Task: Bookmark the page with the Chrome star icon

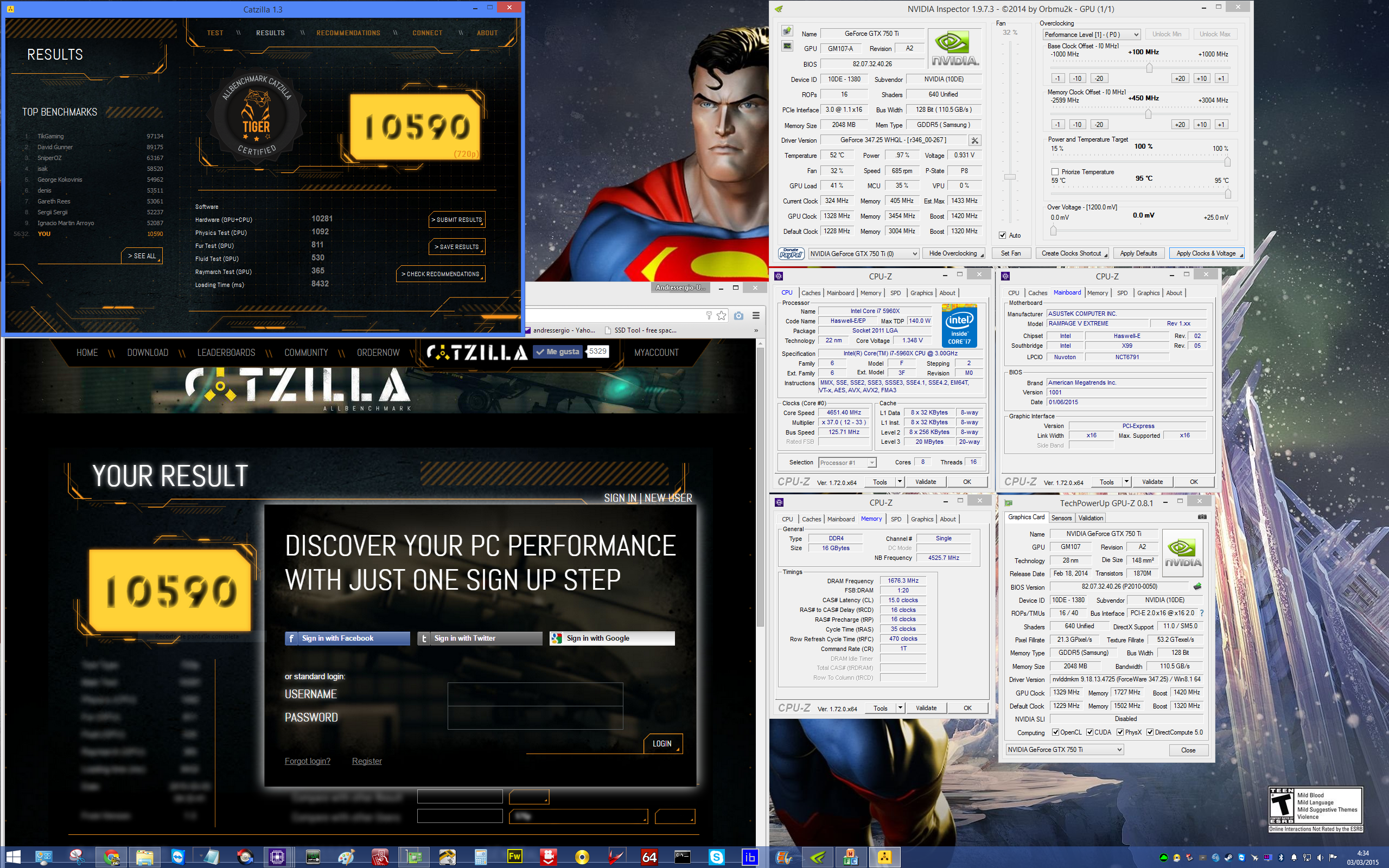Action: (722, 315)
